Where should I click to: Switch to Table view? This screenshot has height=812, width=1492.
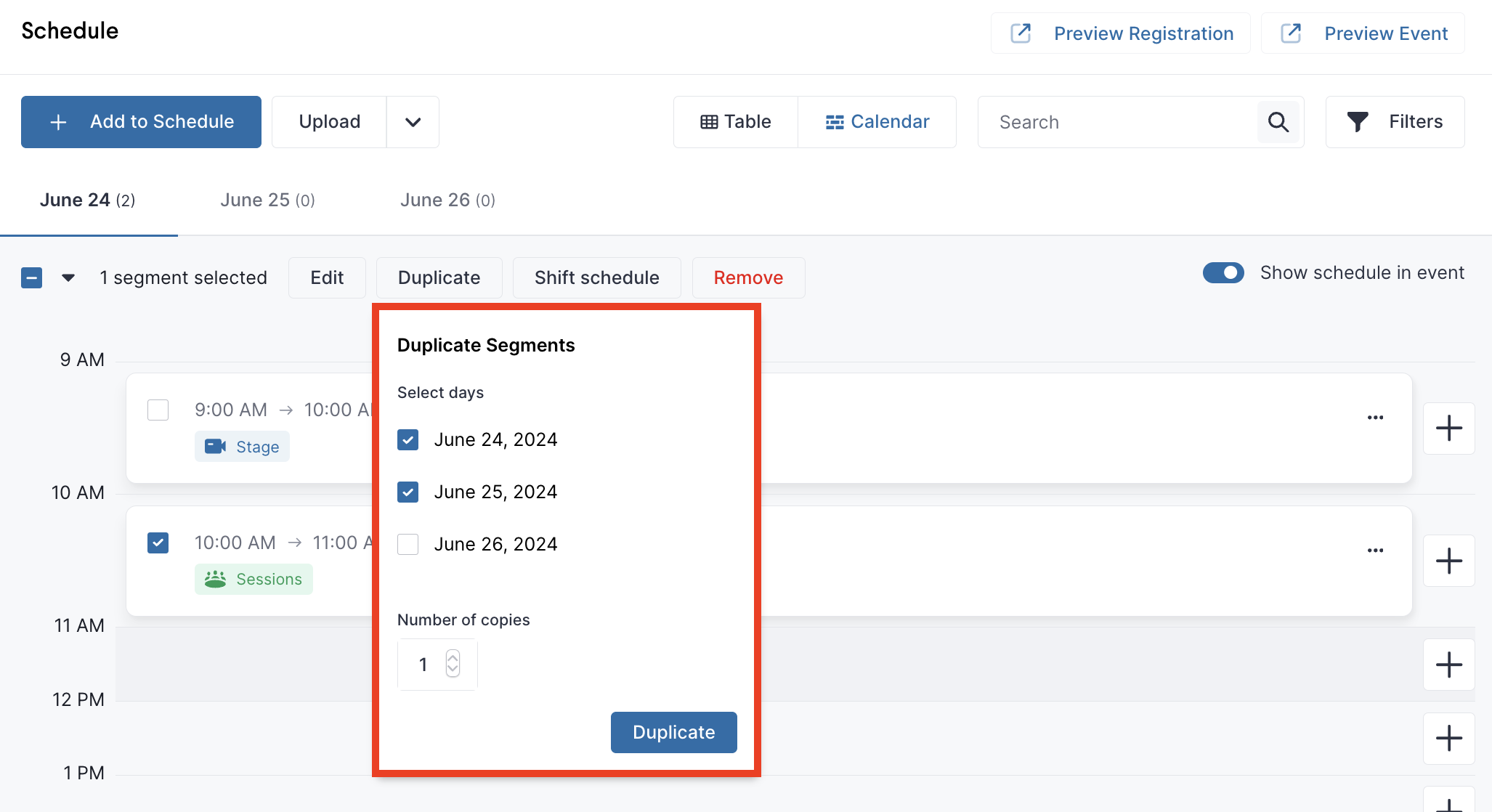click(x=736, y=122)
